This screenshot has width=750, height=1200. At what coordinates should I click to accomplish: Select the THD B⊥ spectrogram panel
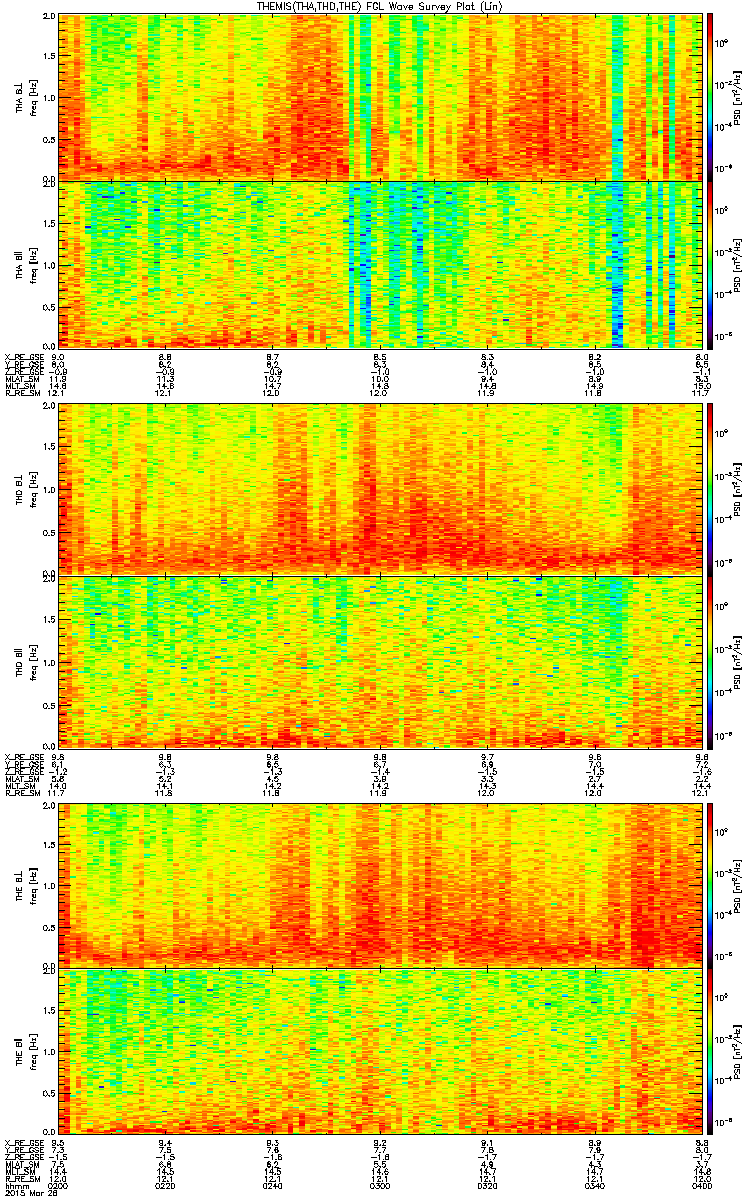[x=380, y=489]
